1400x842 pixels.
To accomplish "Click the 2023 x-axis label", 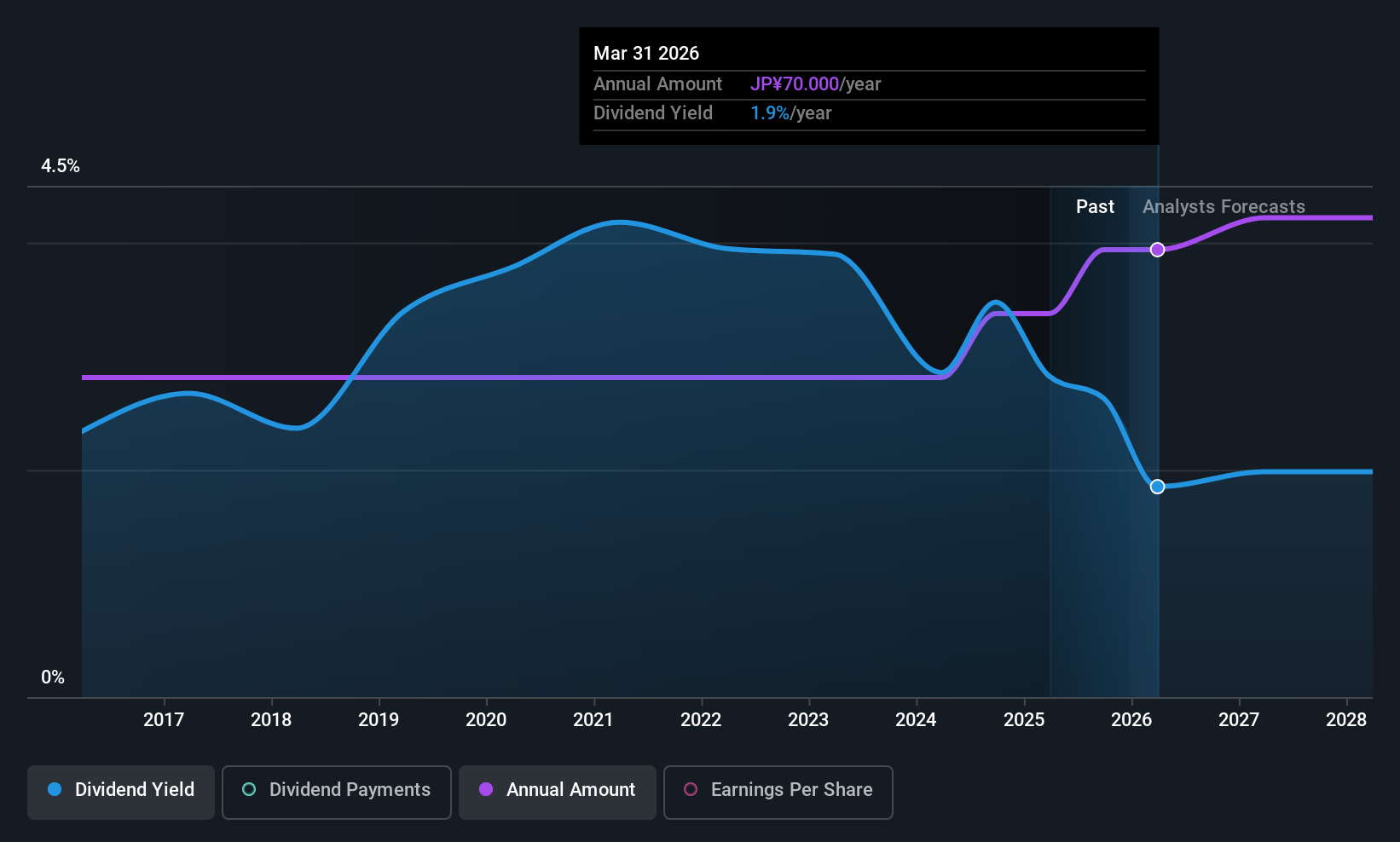I will 808,720.
